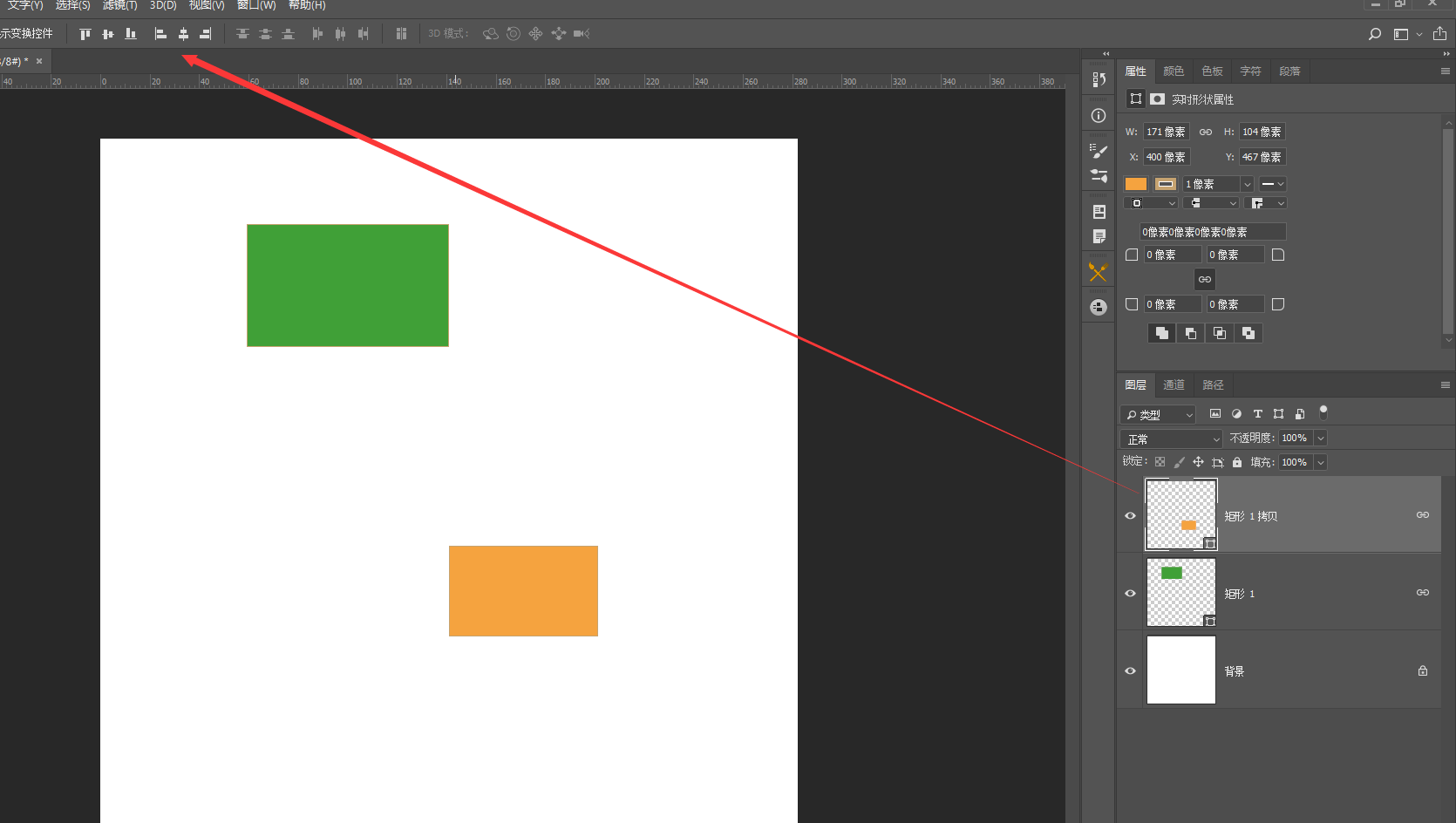The height and width of the screenshot is (823, 1456).
Task: Click the mask icon in Properties panel
Action: point(1157,99)
